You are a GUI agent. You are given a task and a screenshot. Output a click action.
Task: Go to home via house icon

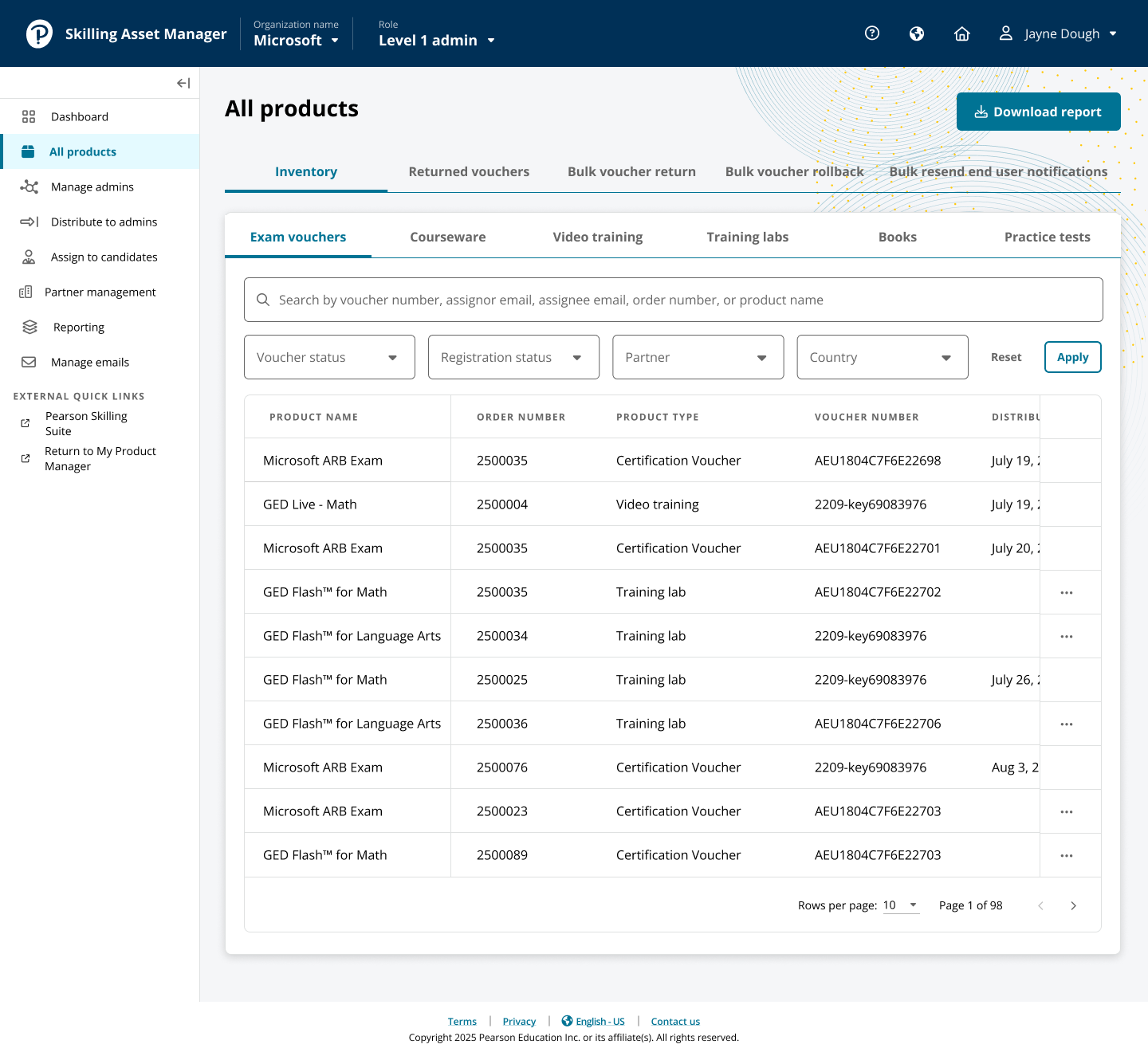pyautogui.click(x=962, y=33)
